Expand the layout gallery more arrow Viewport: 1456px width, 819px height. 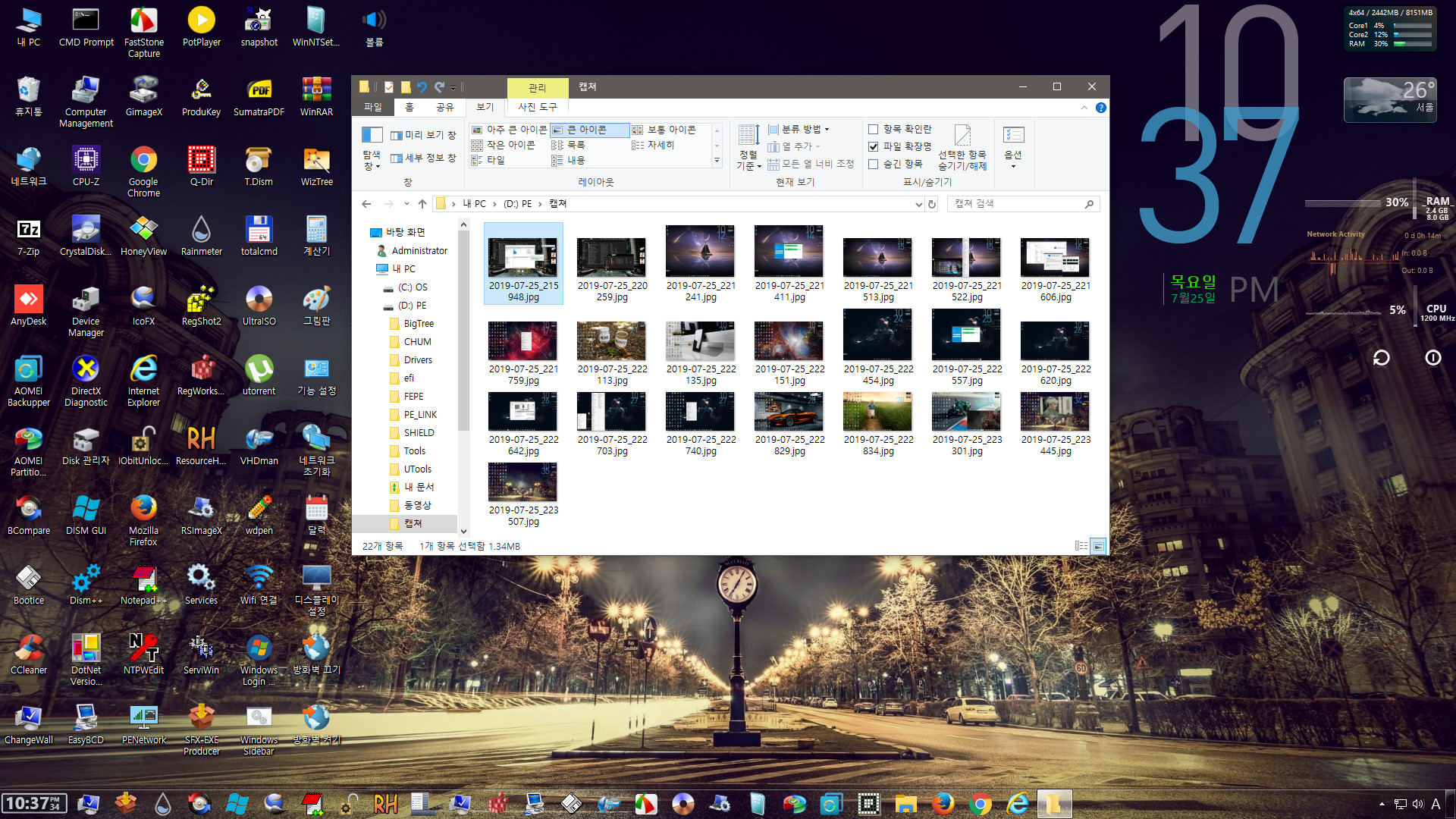coord(717,160)
